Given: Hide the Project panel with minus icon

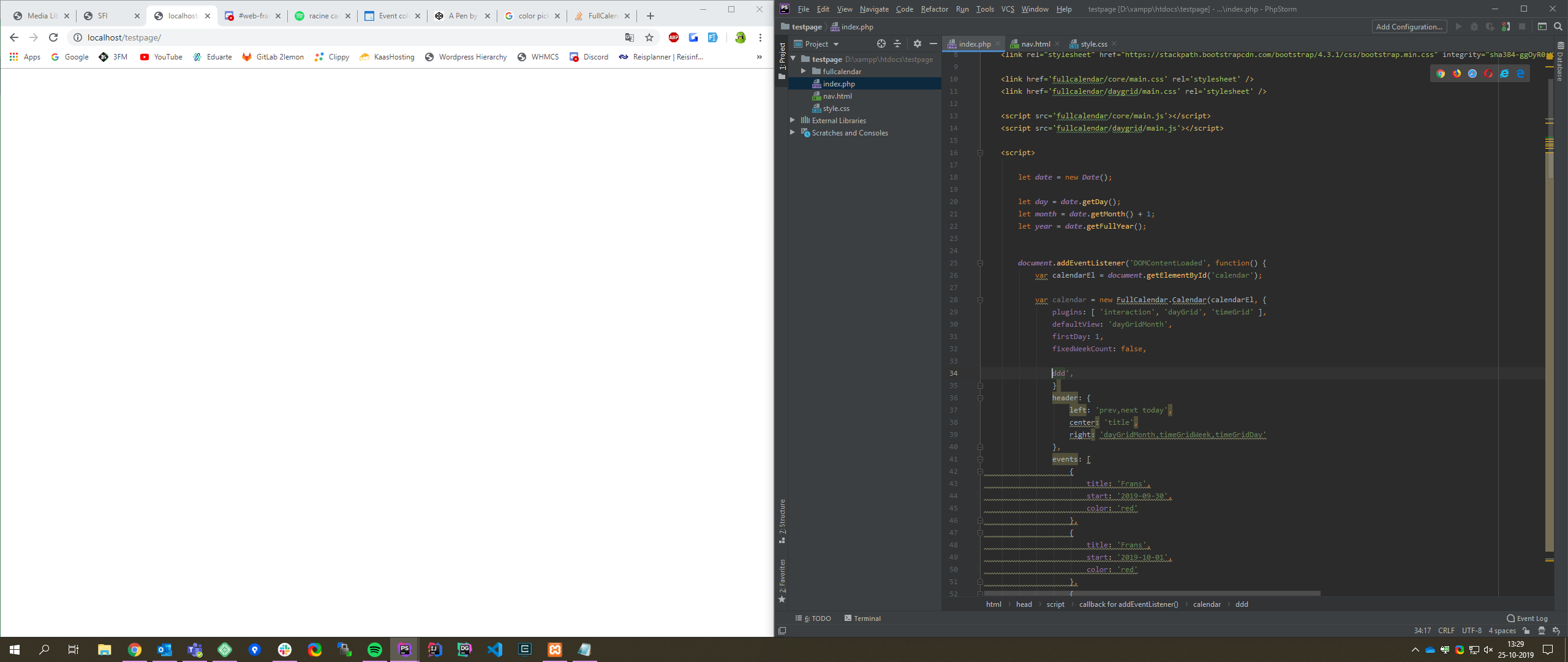Looking at the screenshot, I should coord(933,44).
